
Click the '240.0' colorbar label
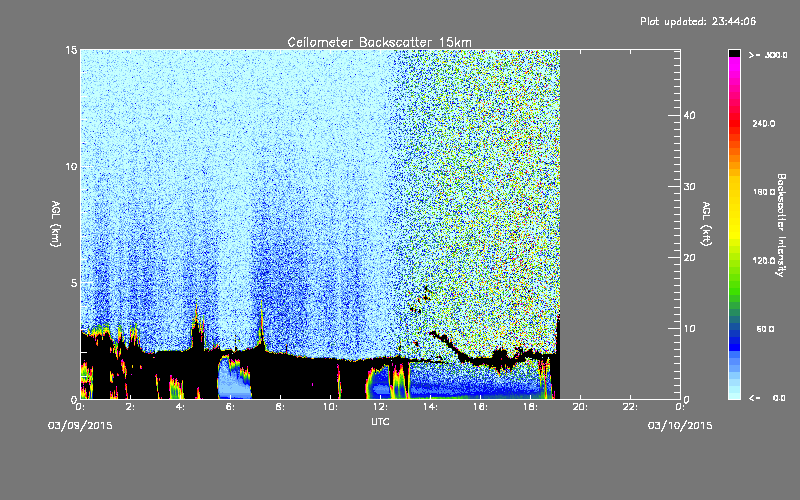(x=764, y=124)
